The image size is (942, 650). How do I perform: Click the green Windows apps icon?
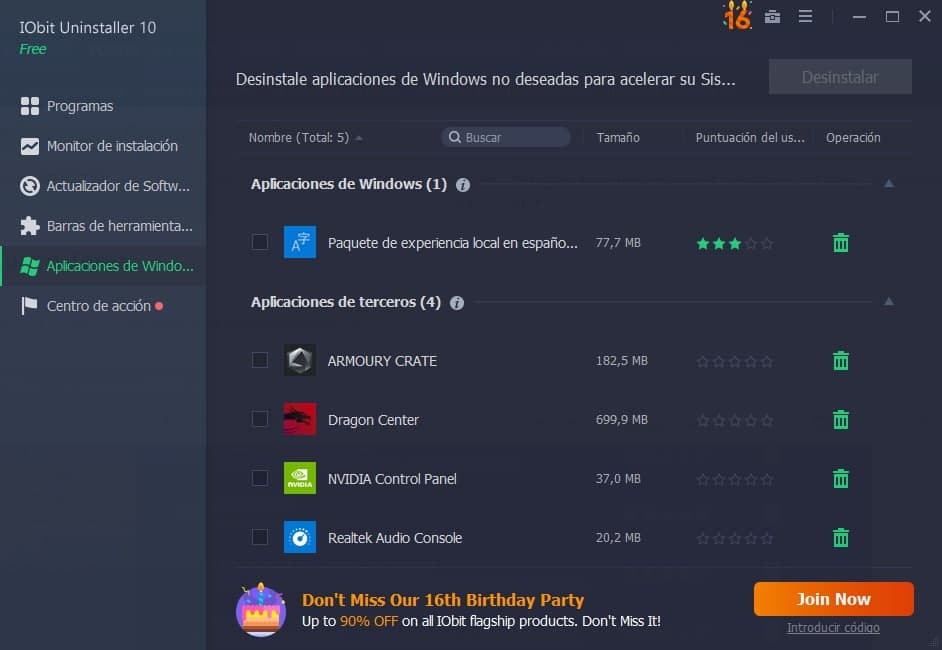[29, 266]
